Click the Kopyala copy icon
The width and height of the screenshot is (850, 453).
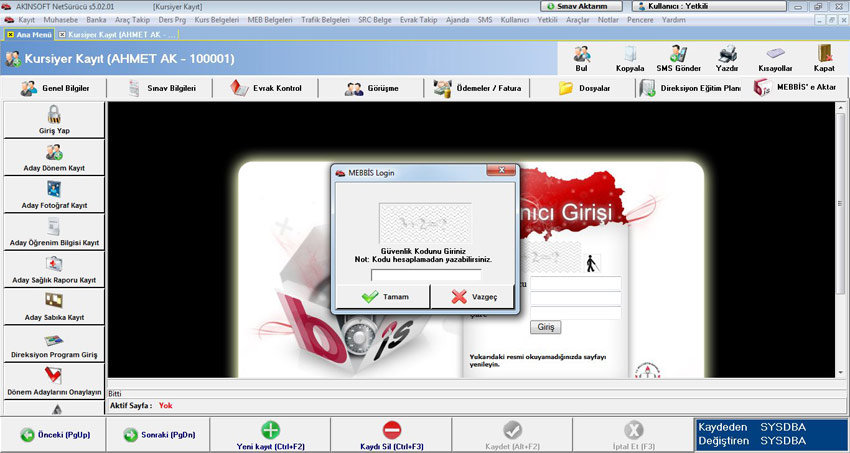630,54
